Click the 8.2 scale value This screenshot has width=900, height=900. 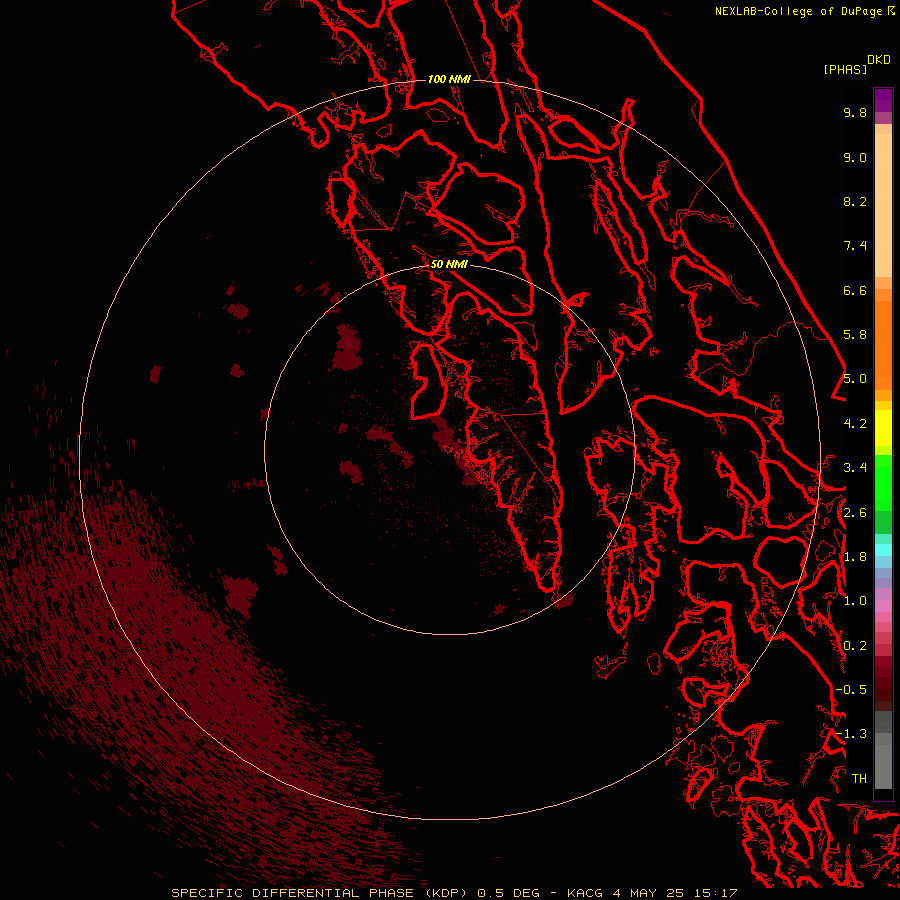pyautogui.click(x=855, y=201)
